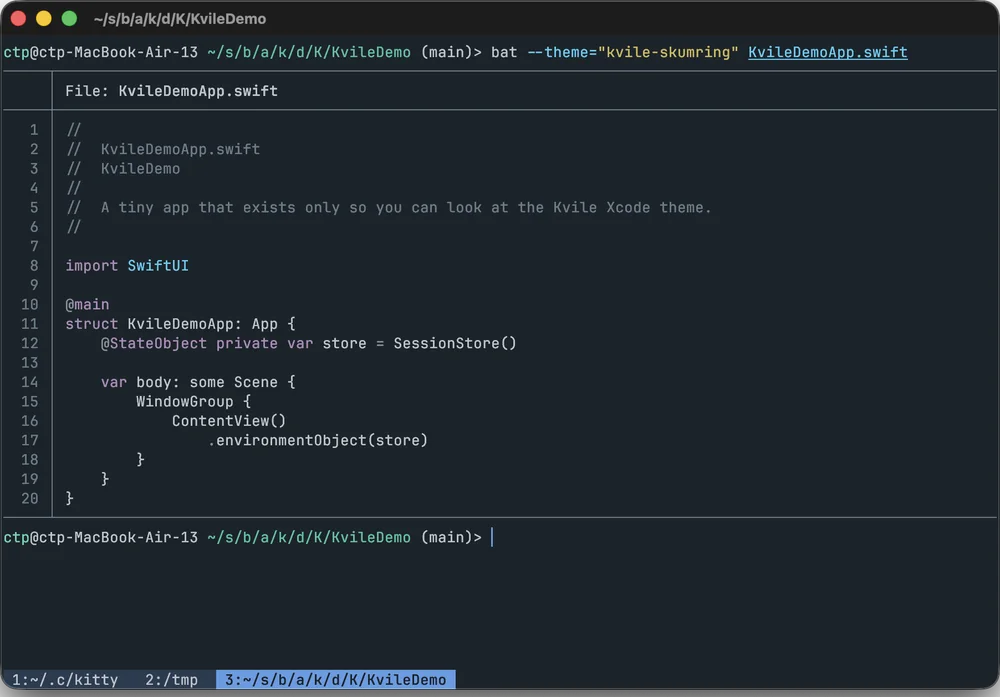Switch to the 2:/tmp tab

click(171, 680)
